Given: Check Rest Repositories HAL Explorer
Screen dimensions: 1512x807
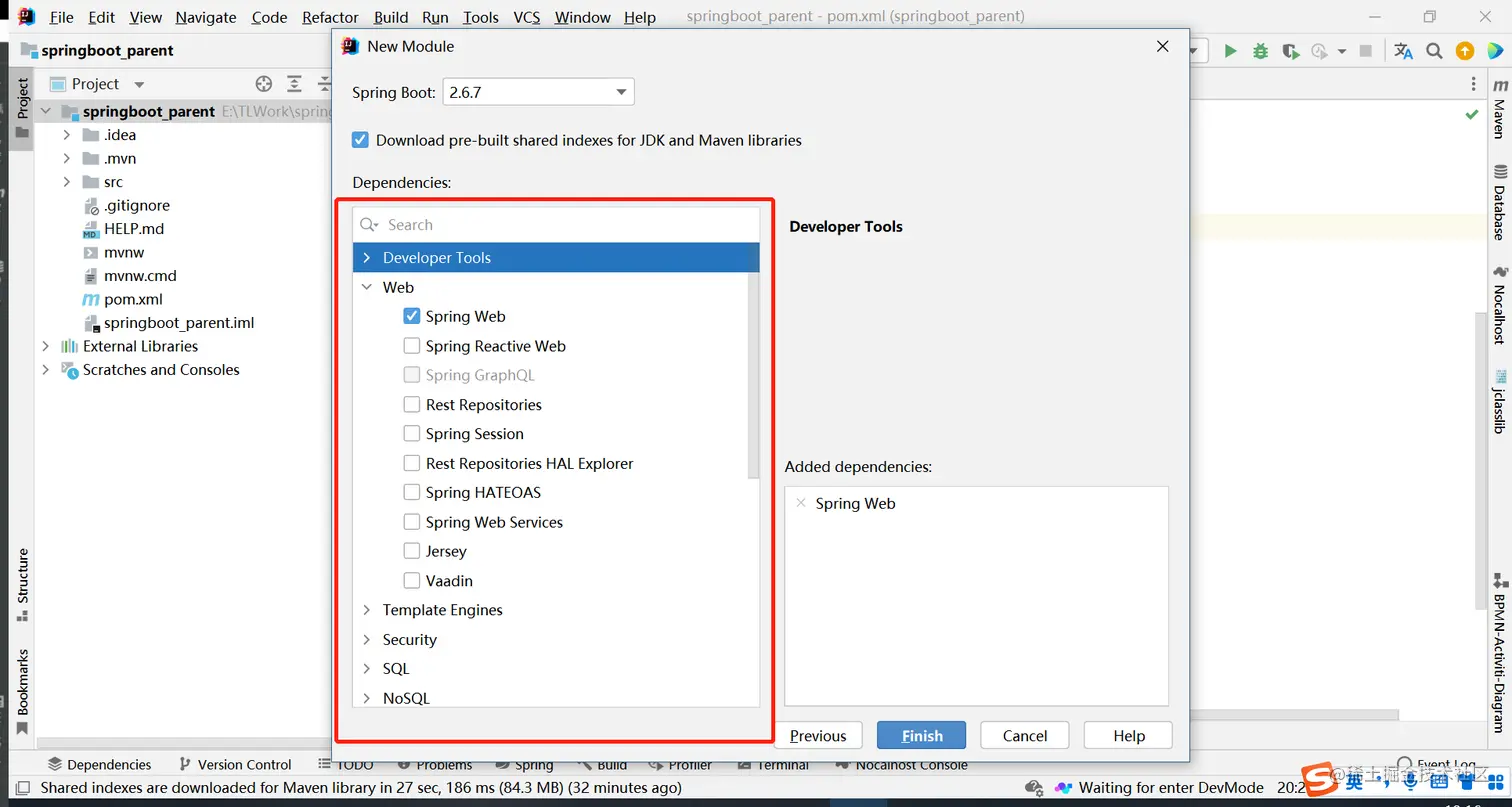Looking at the screenshot, I should coord(411,464).
